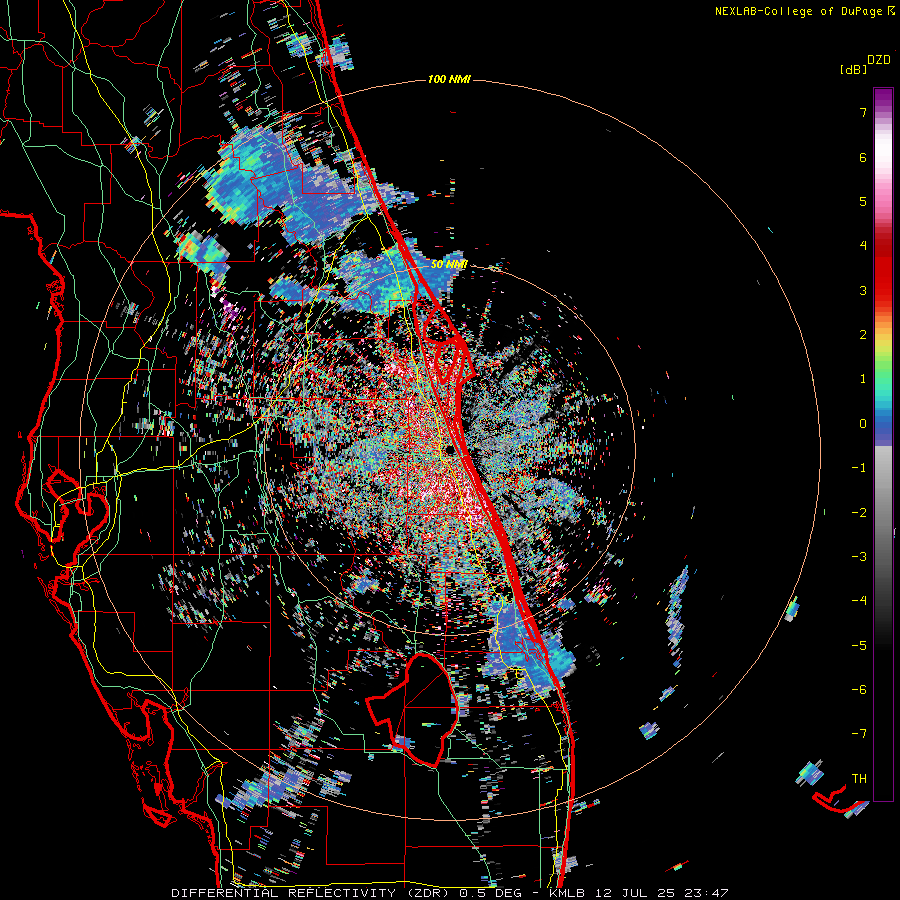Click the KMLB radar site identifier

(x=568, y=893)
